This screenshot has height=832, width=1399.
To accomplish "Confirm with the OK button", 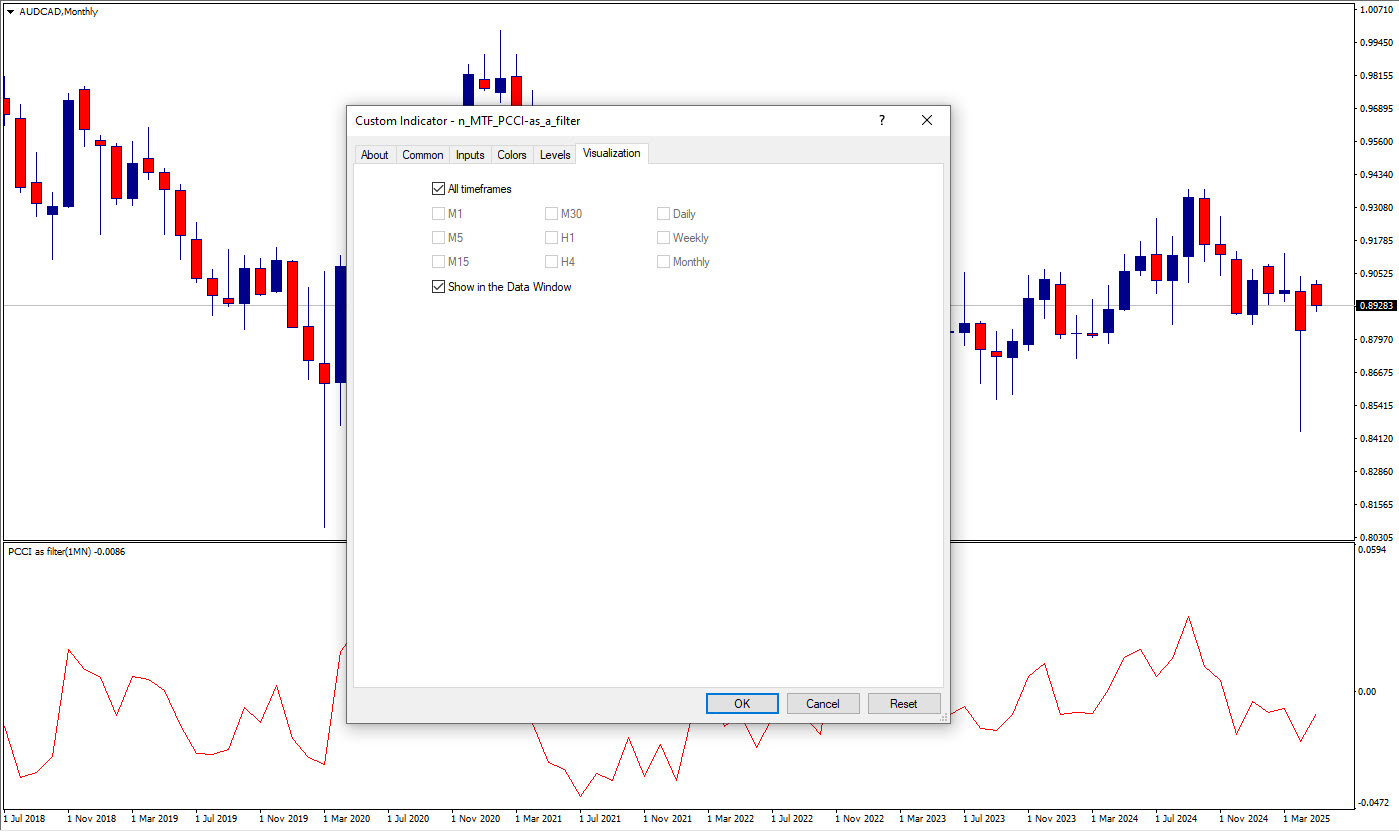I will pyautogui.click(x=742, y=704).
